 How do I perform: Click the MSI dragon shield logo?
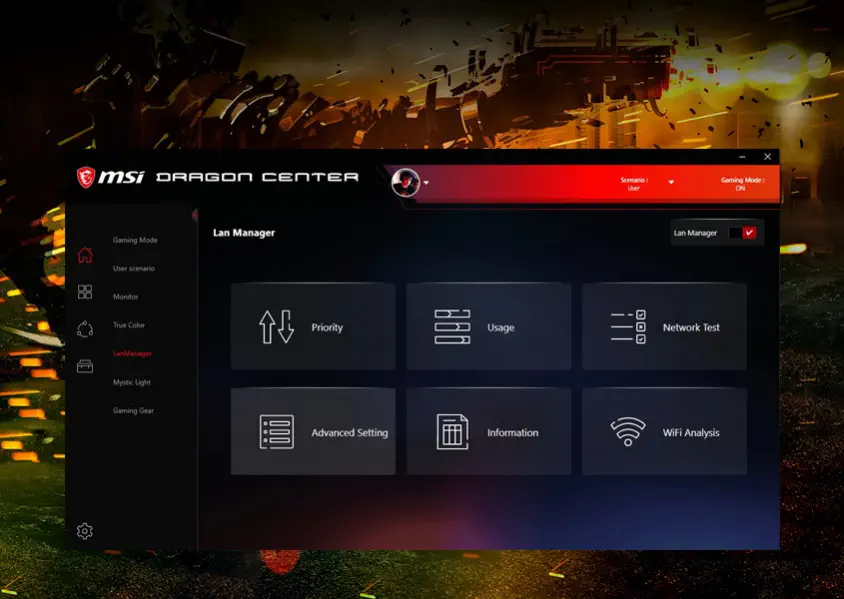86,177
